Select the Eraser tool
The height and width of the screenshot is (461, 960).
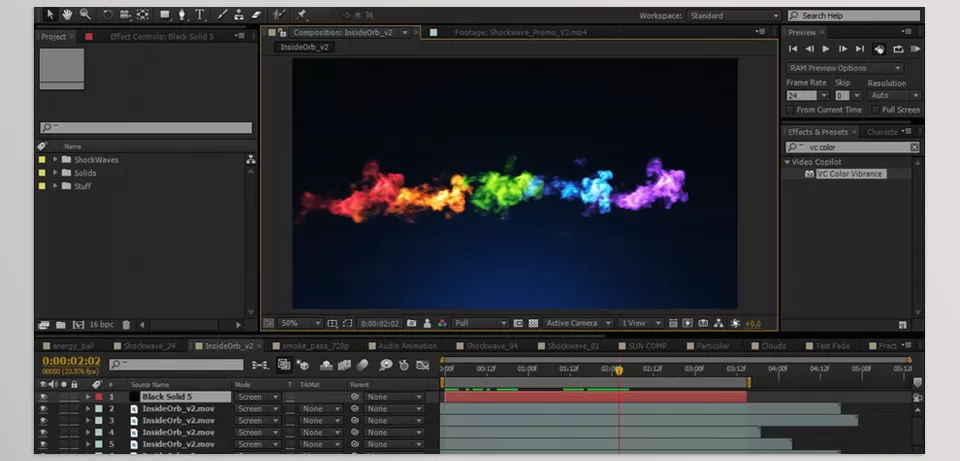(x=257, y=14)
